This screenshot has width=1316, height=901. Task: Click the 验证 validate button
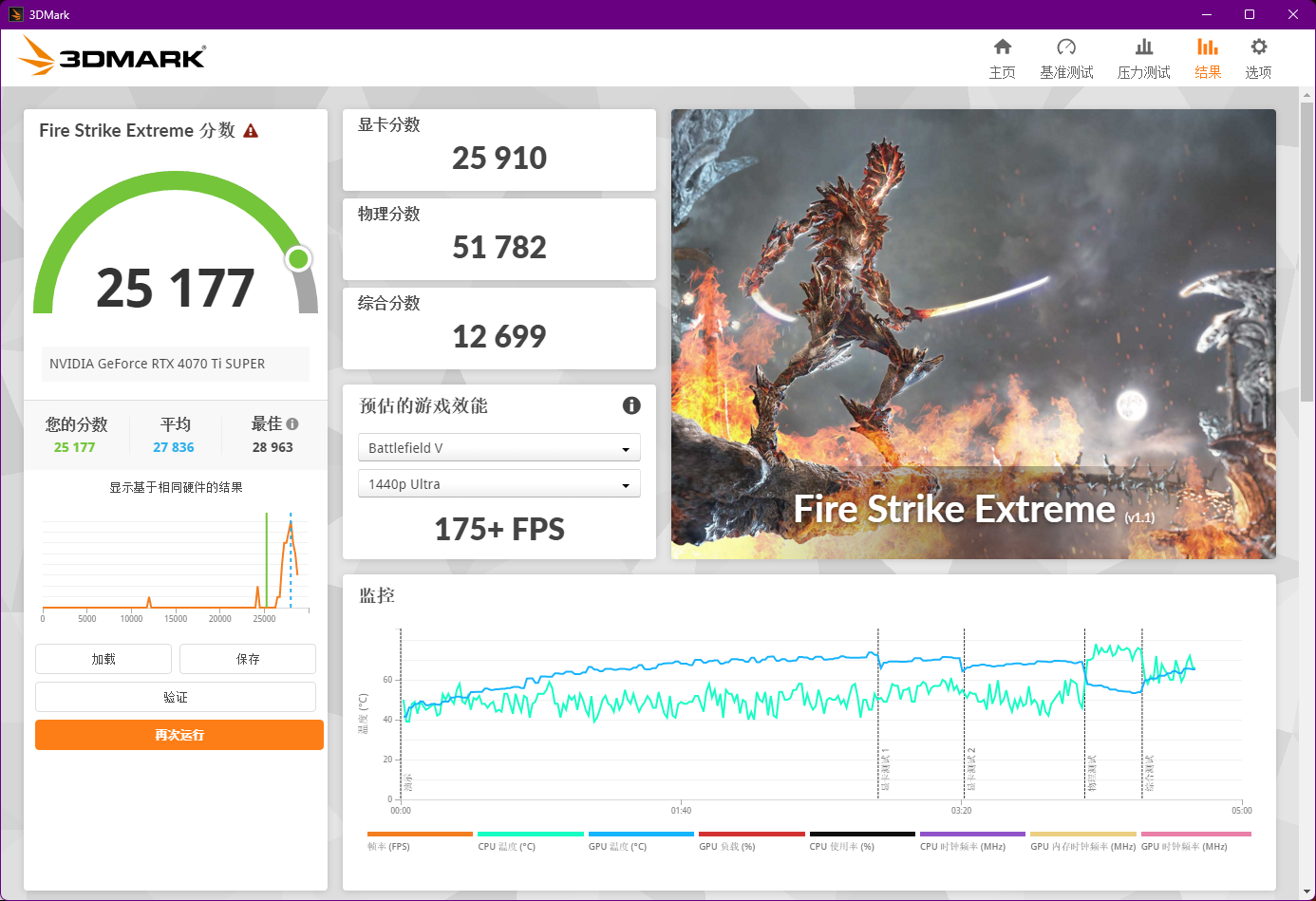(x=176, y=697)
